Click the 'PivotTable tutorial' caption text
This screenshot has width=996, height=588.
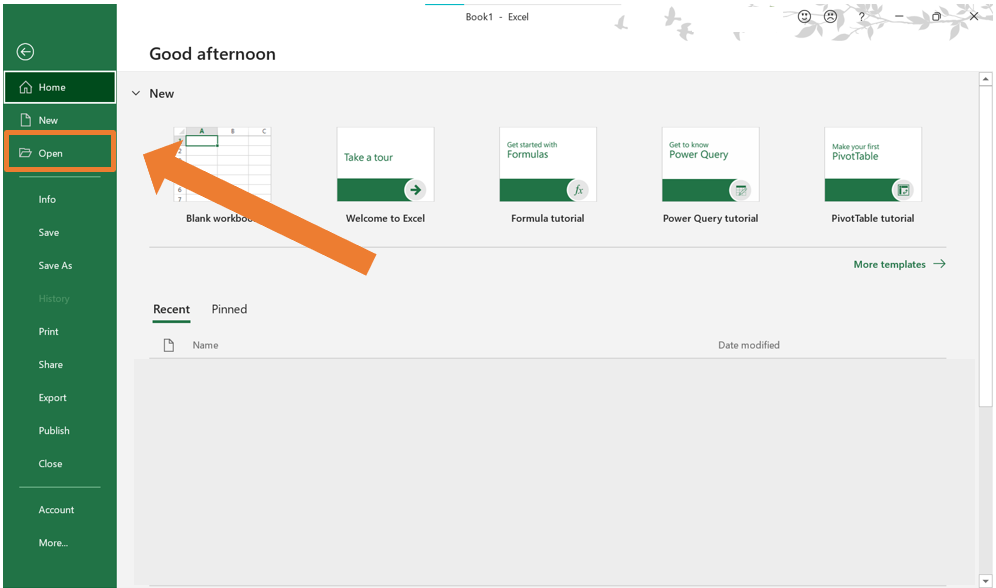coord(873,218)
